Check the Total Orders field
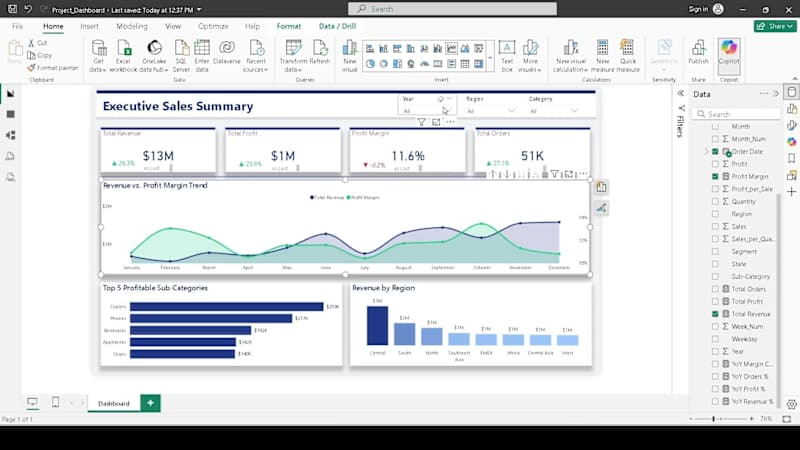This screenshot has height=450, width=800. [715, 289]
